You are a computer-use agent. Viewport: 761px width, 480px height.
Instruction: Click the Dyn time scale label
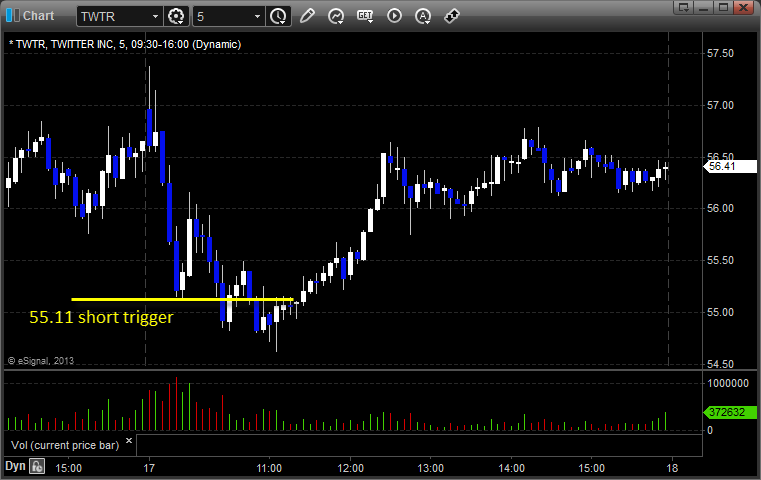[15, 466]
